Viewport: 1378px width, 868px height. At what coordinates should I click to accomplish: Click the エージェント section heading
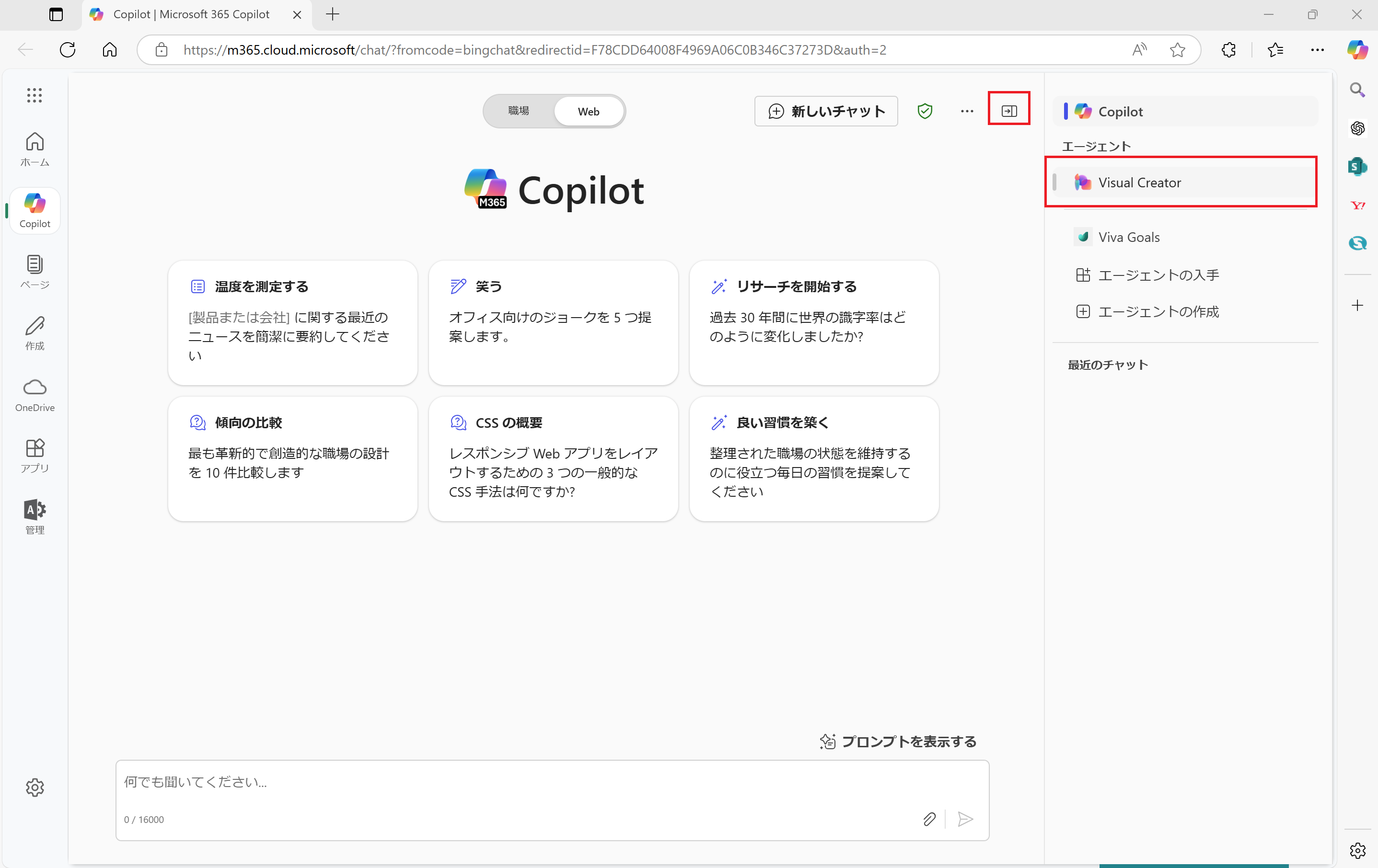tap(1096, 147)
